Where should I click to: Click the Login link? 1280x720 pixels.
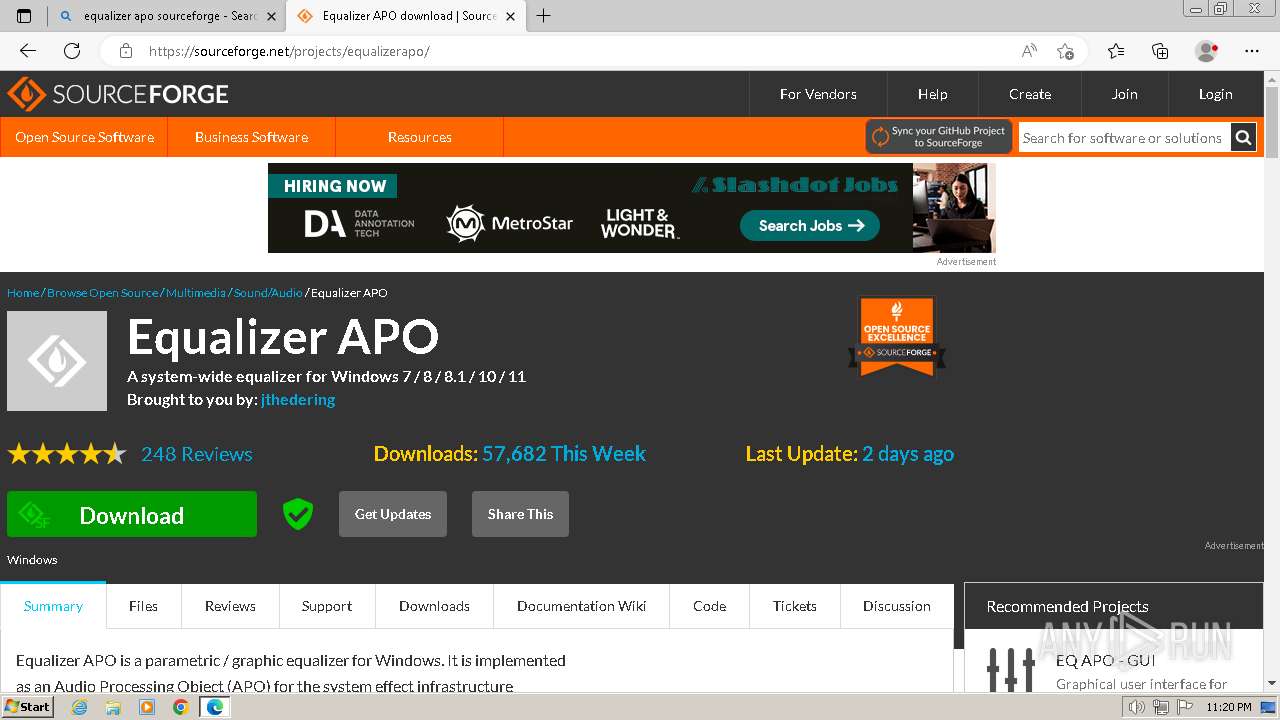[1215, 94]
